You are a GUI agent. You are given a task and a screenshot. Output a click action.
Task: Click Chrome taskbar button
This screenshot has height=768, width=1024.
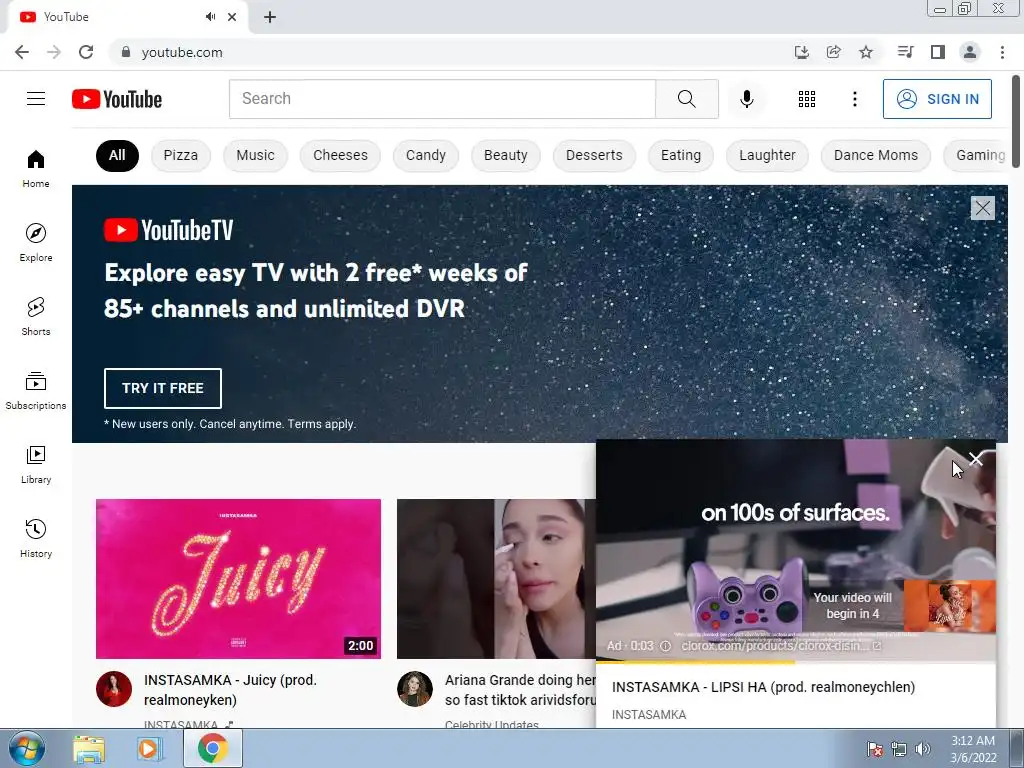[213, 748]
